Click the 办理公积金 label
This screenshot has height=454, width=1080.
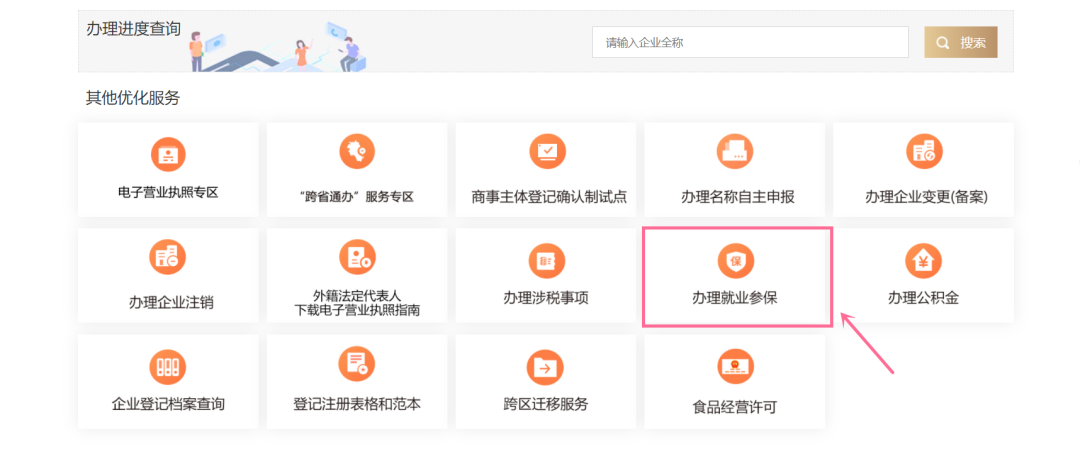coord(923,298)
